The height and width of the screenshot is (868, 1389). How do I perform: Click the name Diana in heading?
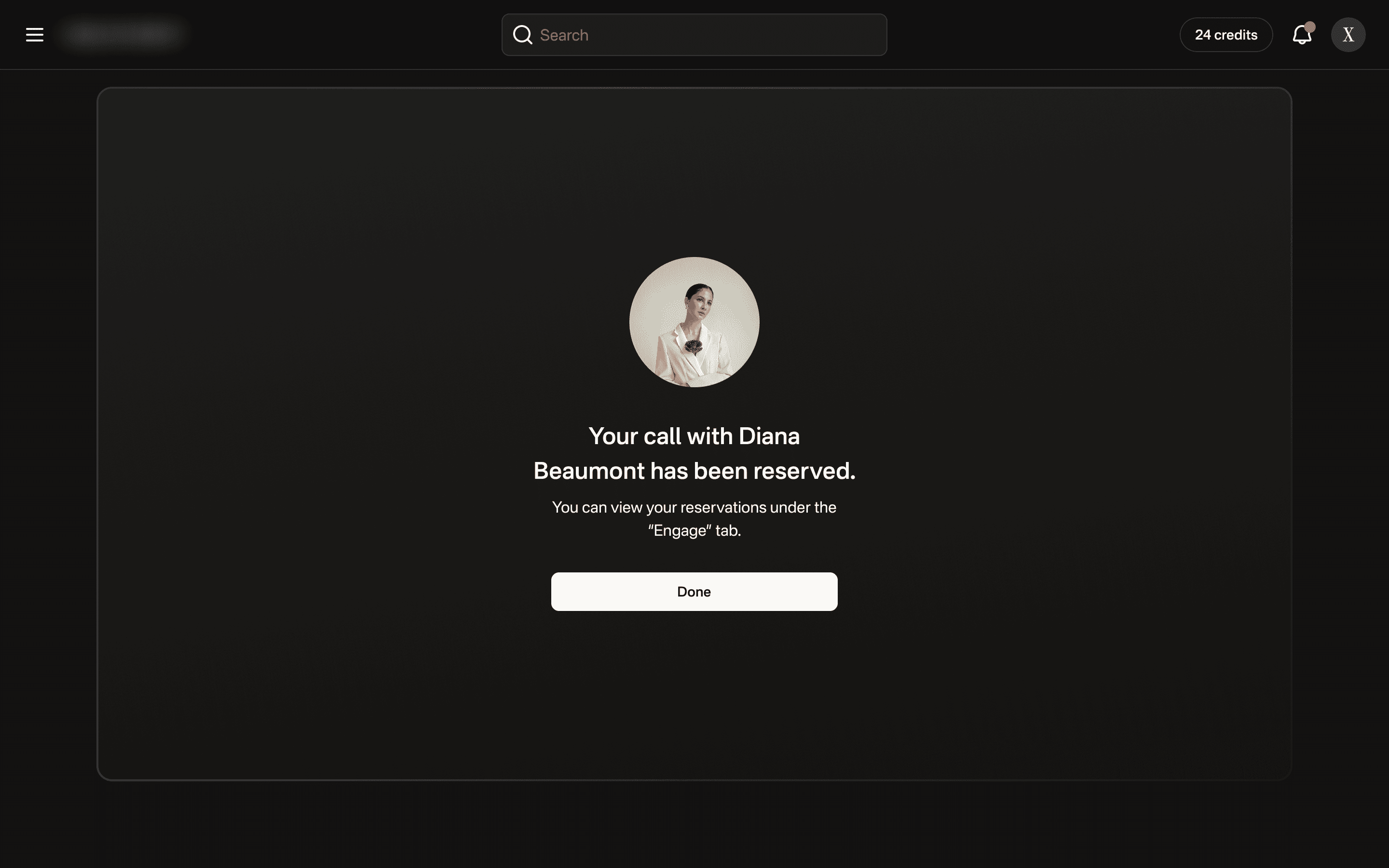769,436
